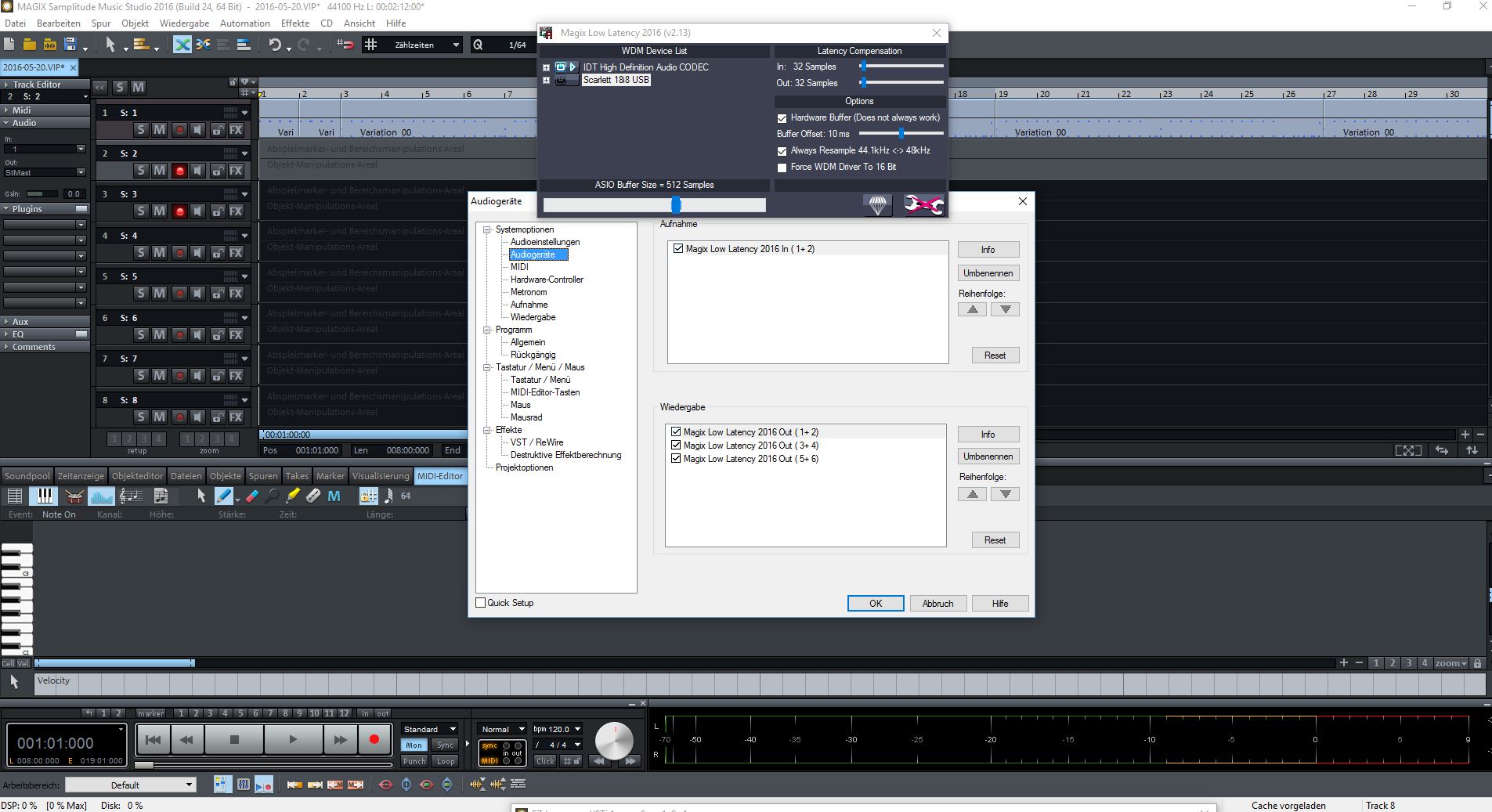Toggle the auto crossfade icon in main toolbar
The width and height of the screenshot is (1492, 812).
pyautogui.click(x=182, y=45)
